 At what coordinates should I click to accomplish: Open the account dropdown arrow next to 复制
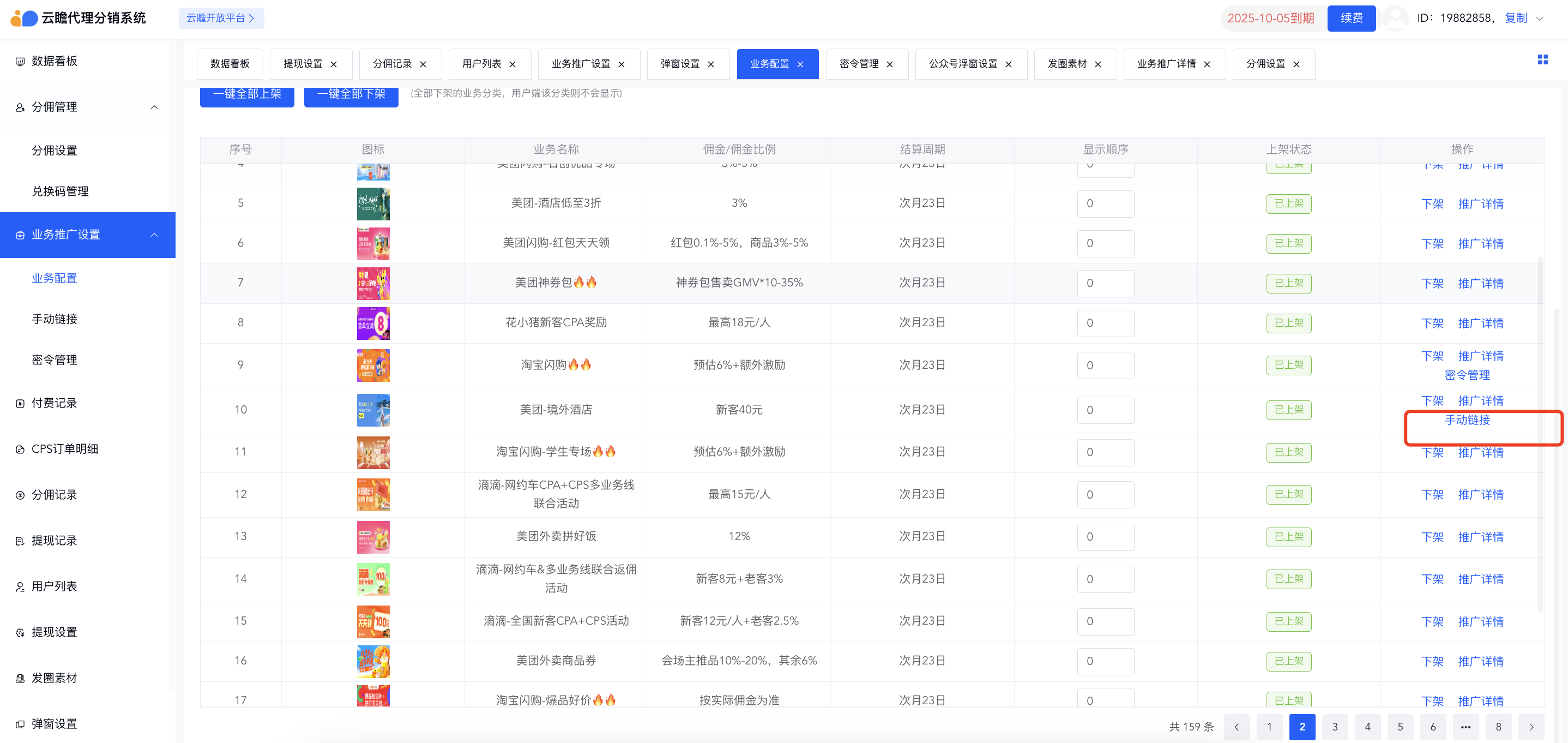[x=1540, y=18]
